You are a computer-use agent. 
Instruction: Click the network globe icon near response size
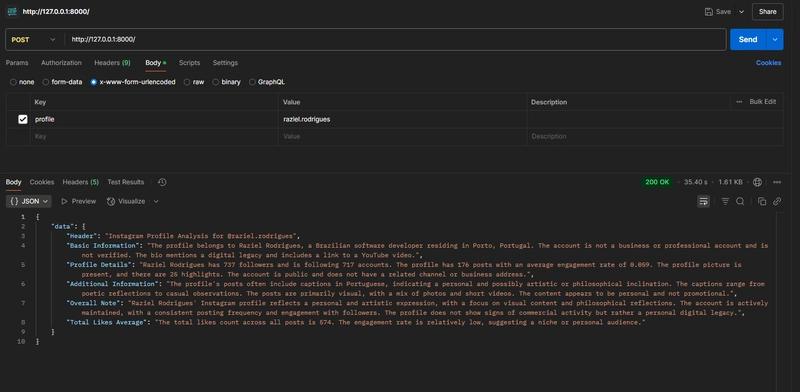758,182
